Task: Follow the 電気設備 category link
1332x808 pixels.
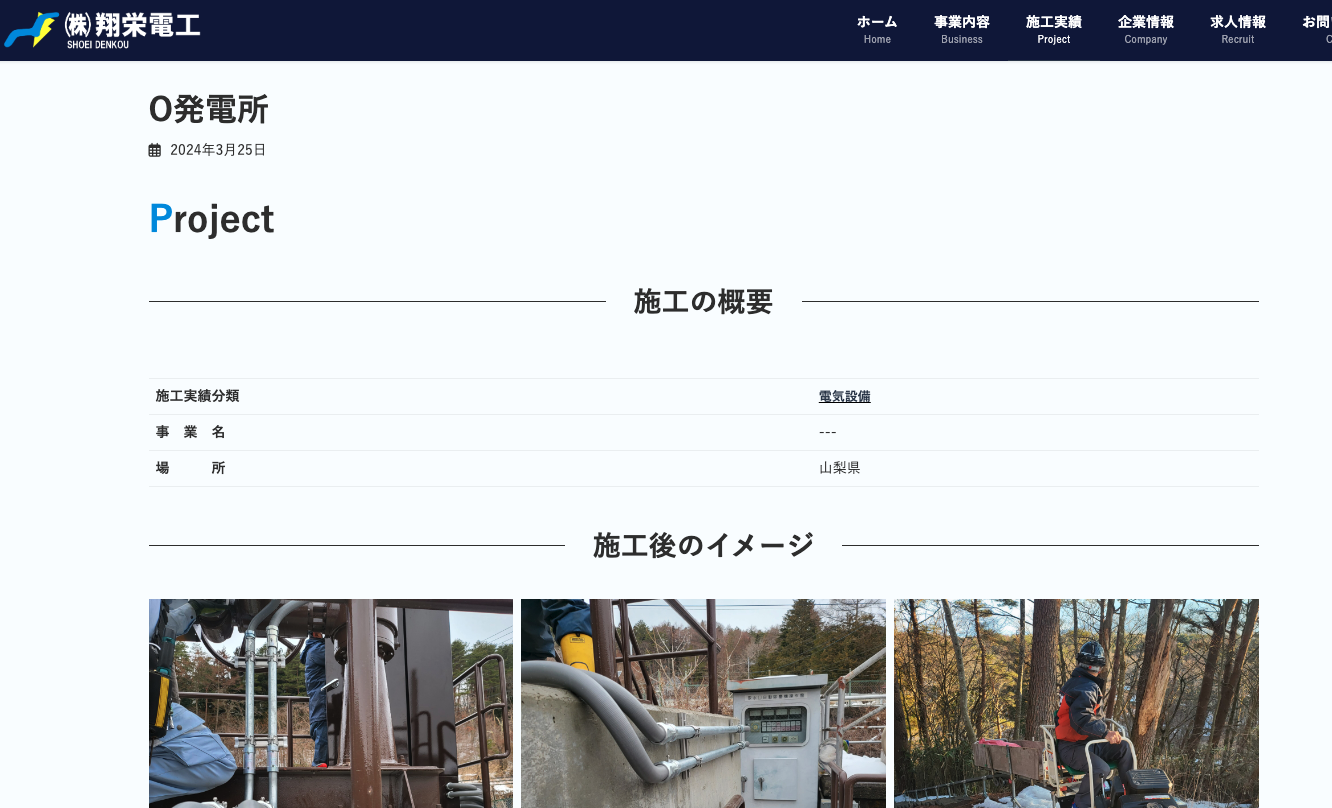Action: click(x=844, y=396)
